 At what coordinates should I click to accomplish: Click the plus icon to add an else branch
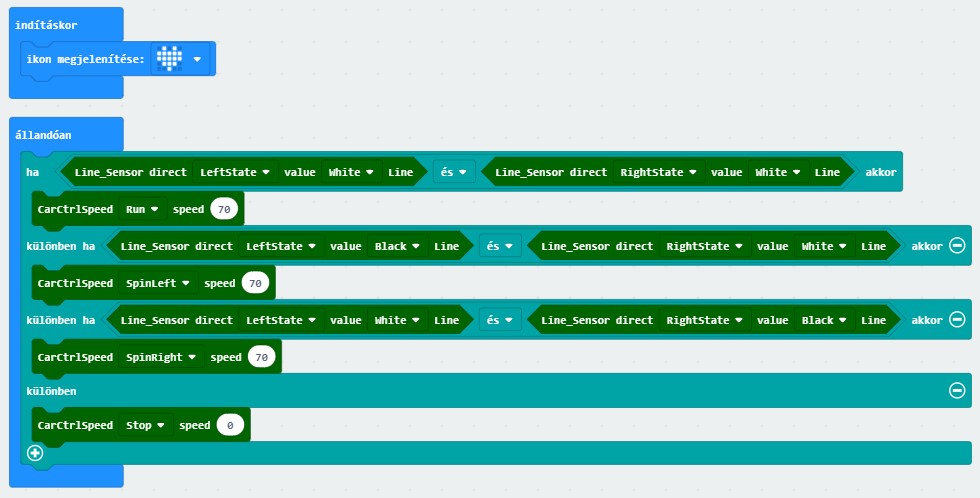(36, 452)
